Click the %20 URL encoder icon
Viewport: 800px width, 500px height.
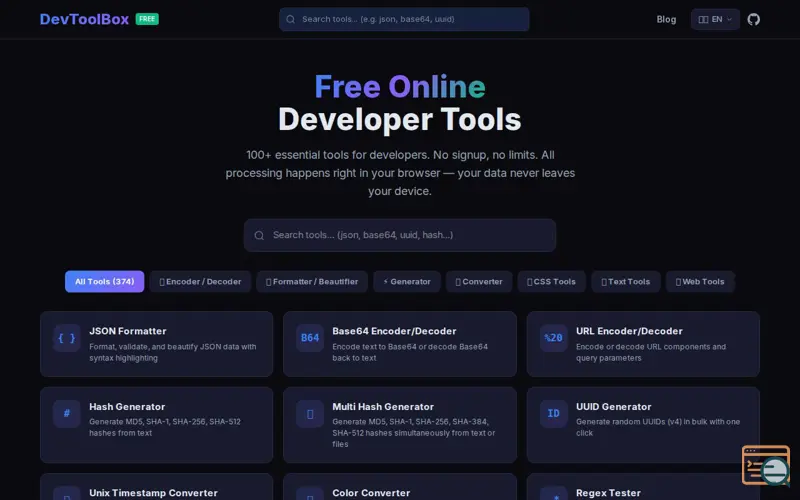pos(554,338)
